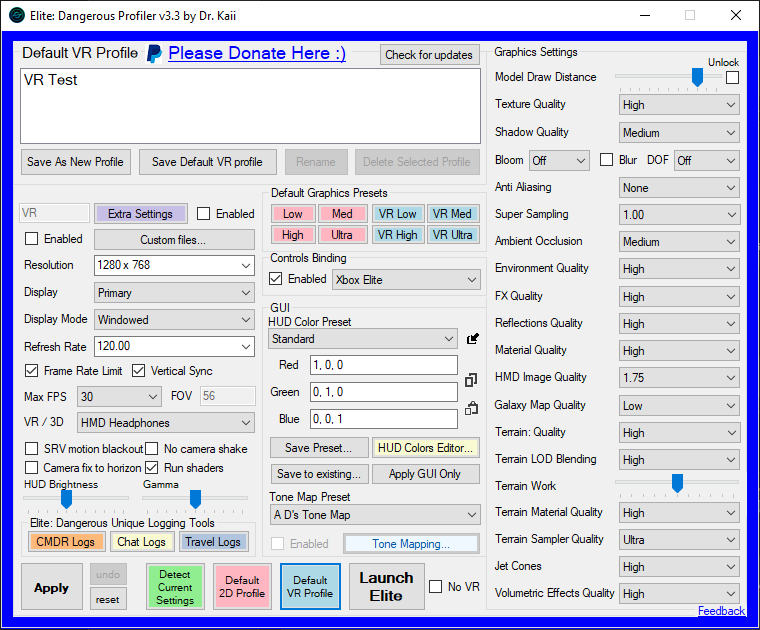This screenshot has height=630, width=760.
Task: Apply the VR Ultra preset
Action: pyautogui.click(x=453, y=235)
